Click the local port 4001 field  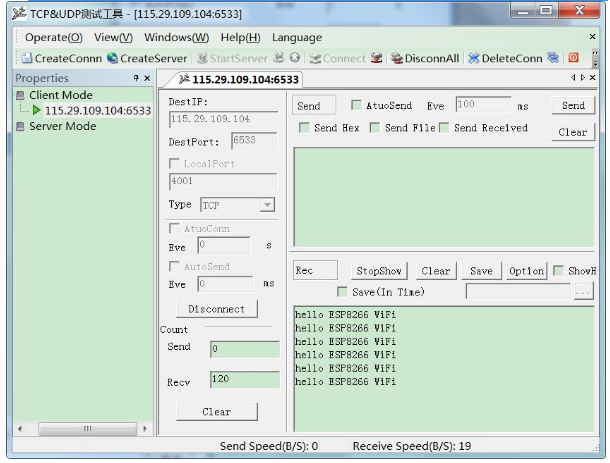[223, 182]
